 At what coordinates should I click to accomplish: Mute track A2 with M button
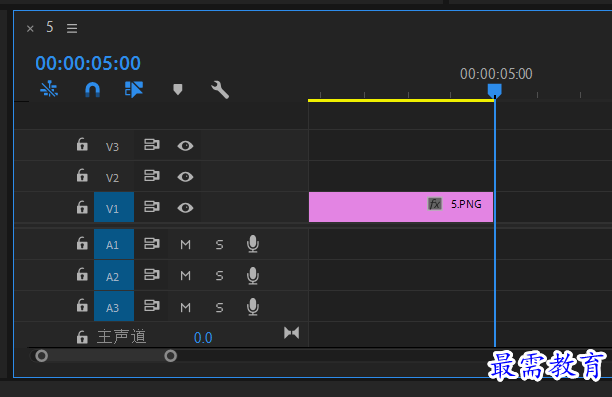(185, 276)
